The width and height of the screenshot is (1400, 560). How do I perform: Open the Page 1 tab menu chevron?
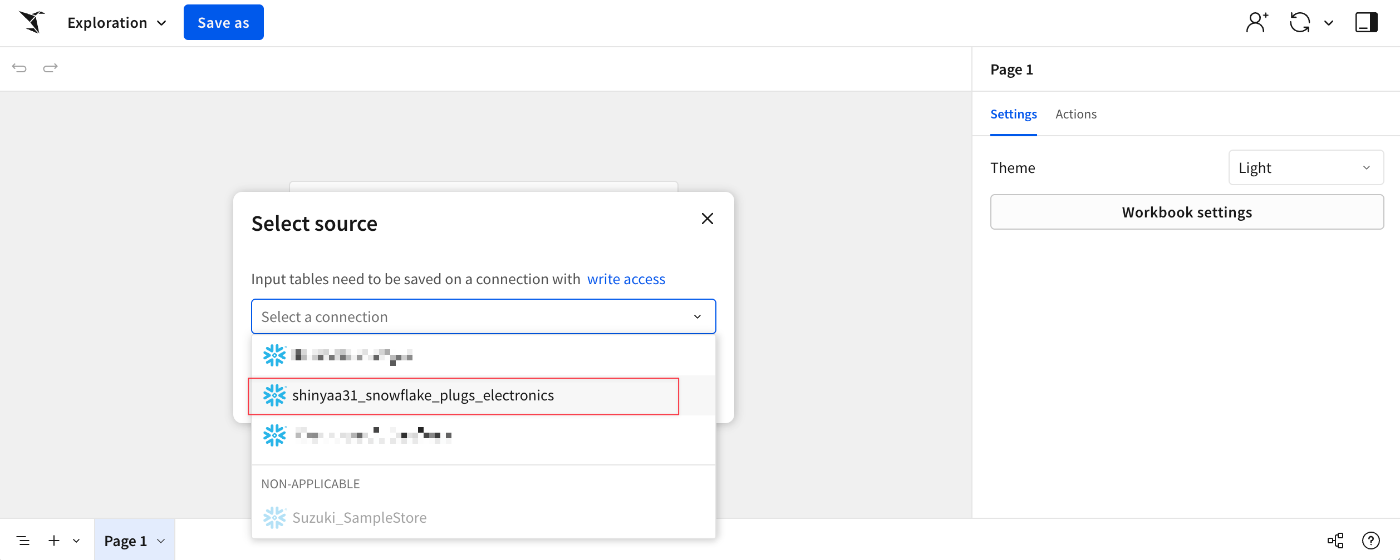coord(161,541)
